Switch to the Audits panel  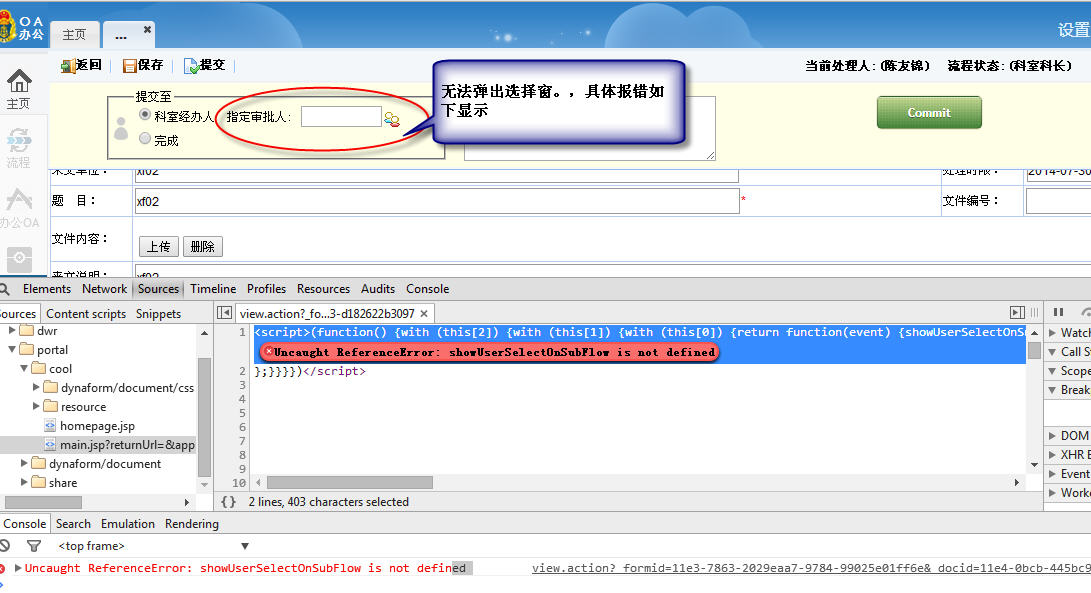click(378, 289)
